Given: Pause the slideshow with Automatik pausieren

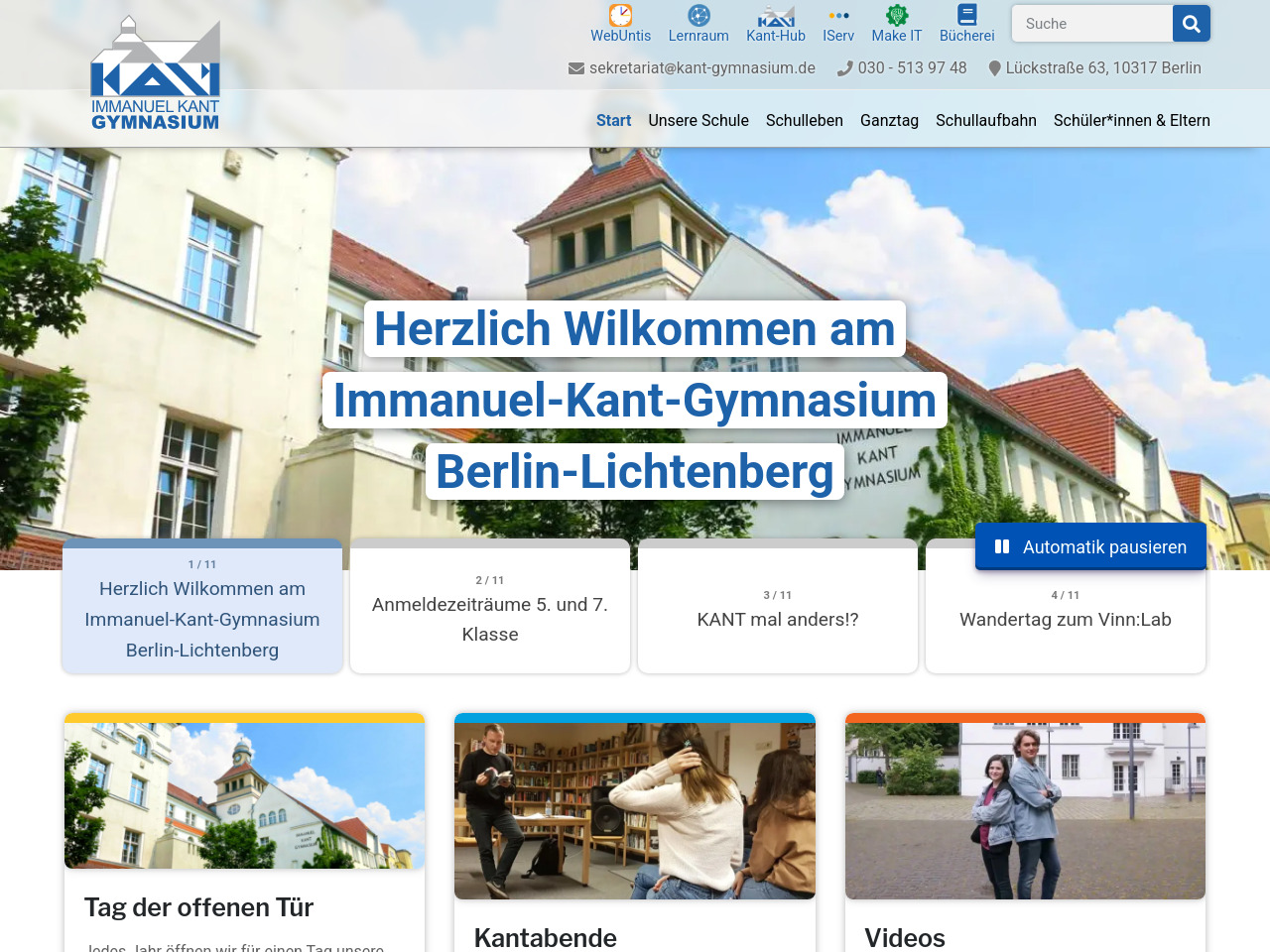Looking at the screenshot, I should click(x=1090, y=546).
